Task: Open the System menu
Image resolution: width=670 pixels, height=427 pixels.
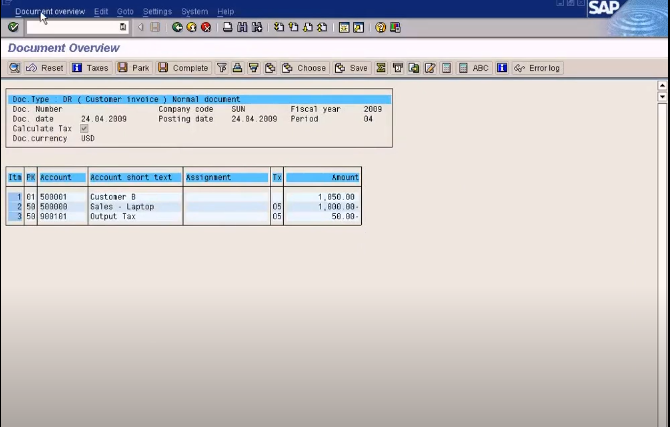Action: click(x=194, y=12)
